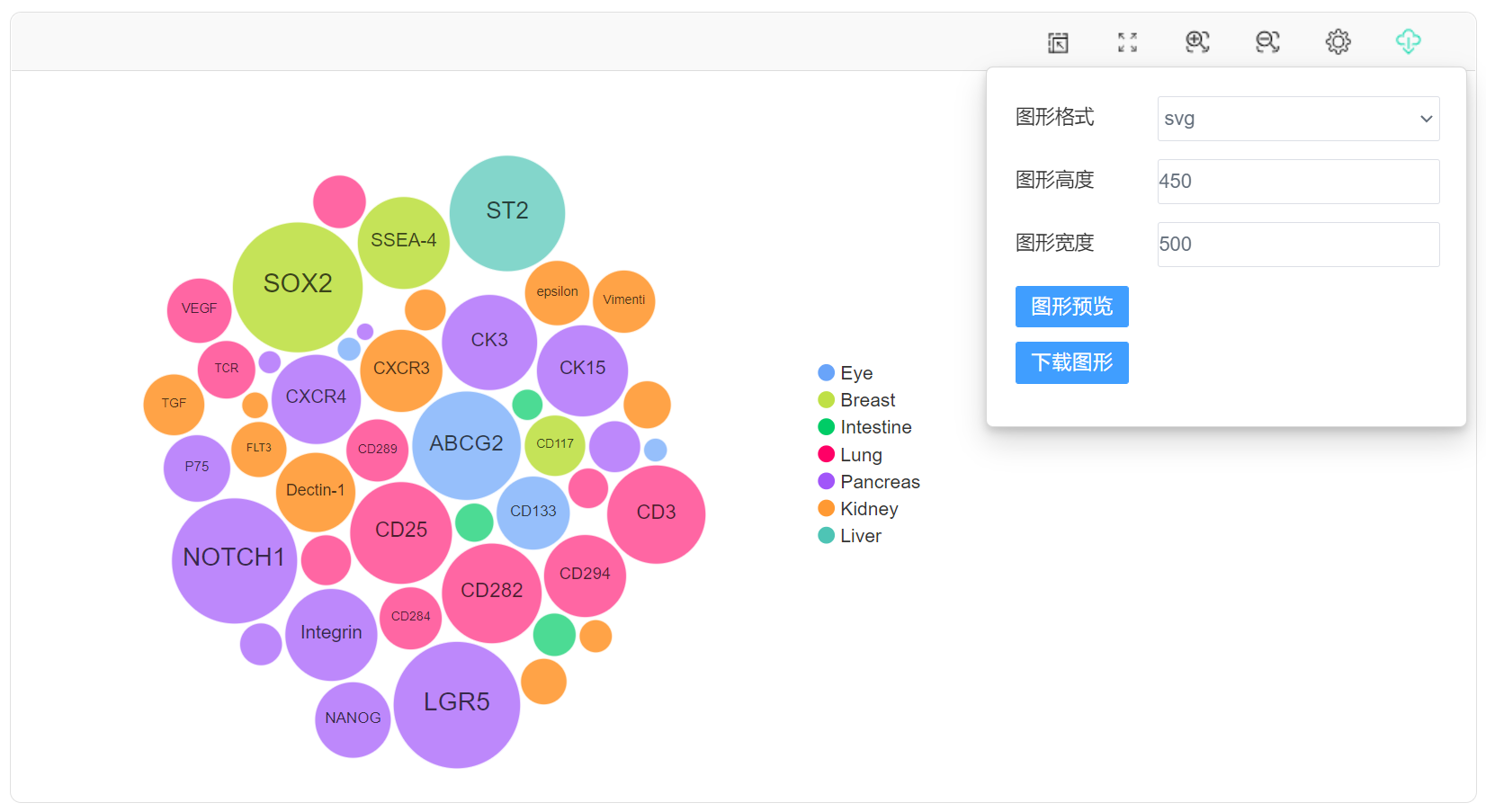Screen dimensions: 1486x812
Task: Select the LGR5 bubble in the chart
Action: pos(457,705)
